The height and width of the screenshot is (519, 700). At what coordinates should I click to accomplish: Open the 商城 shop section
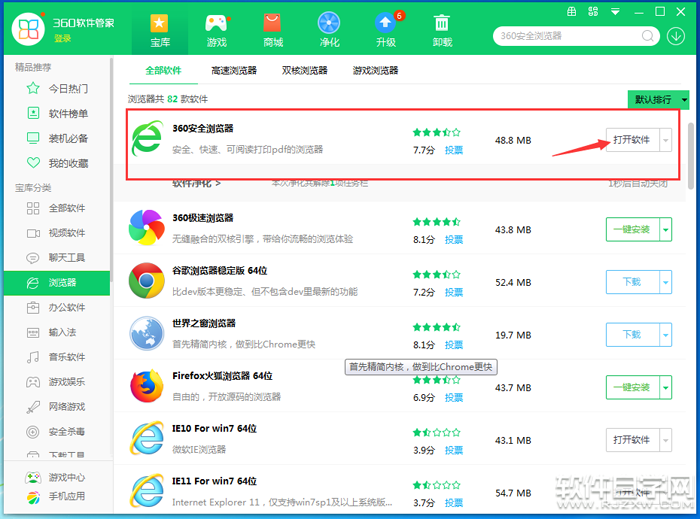pos(273,30)
